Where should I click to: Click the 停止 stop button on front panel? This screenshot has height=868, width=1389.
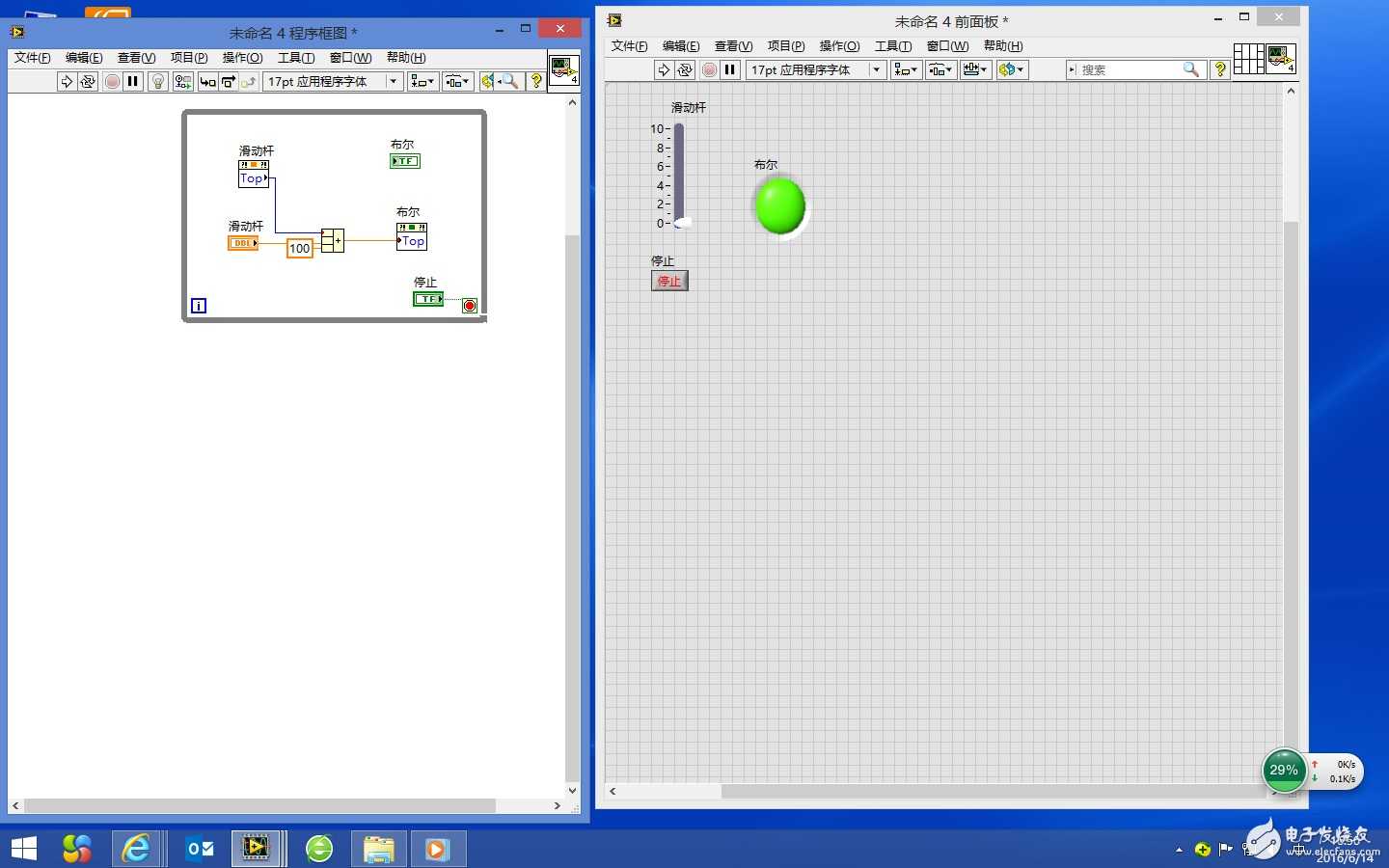(x=669, y=281)
